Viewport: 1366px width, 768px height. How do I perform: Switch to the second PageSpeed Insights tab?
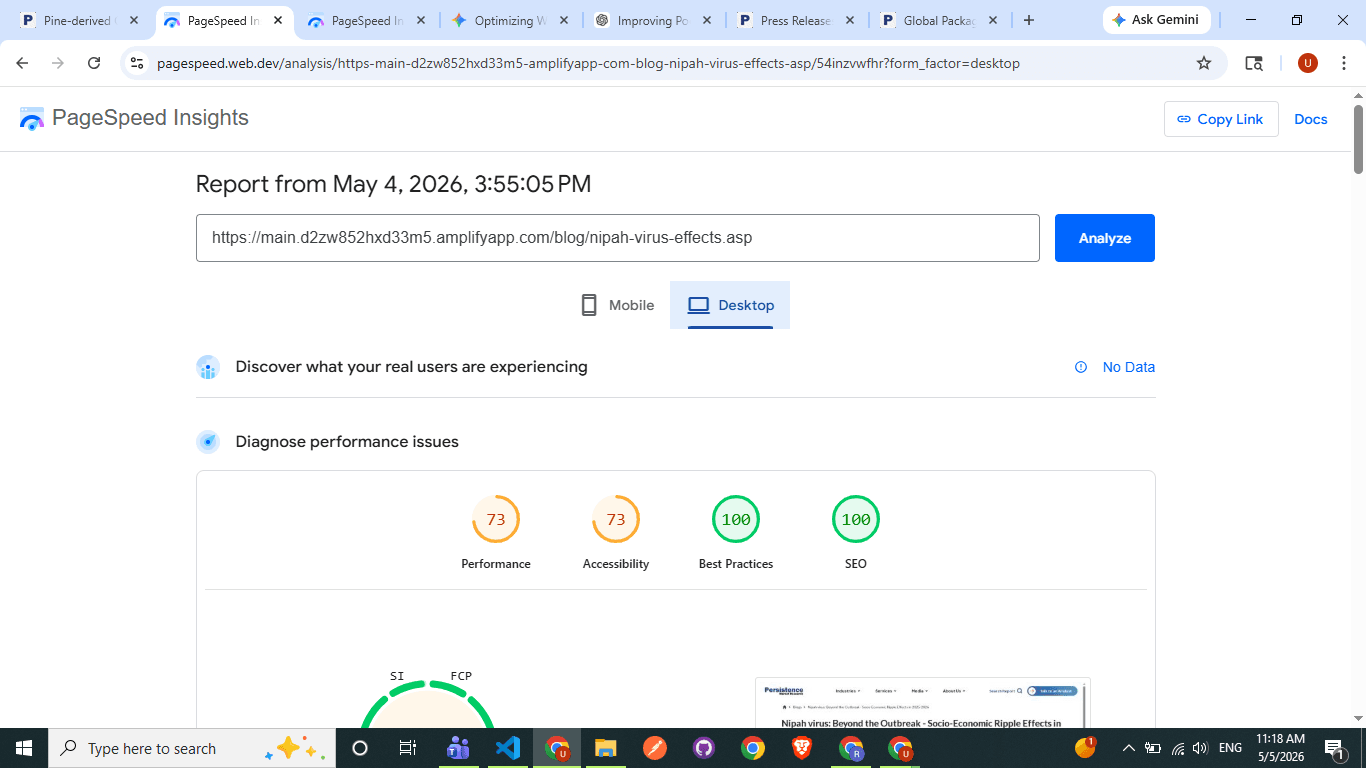tap(367, 20)
